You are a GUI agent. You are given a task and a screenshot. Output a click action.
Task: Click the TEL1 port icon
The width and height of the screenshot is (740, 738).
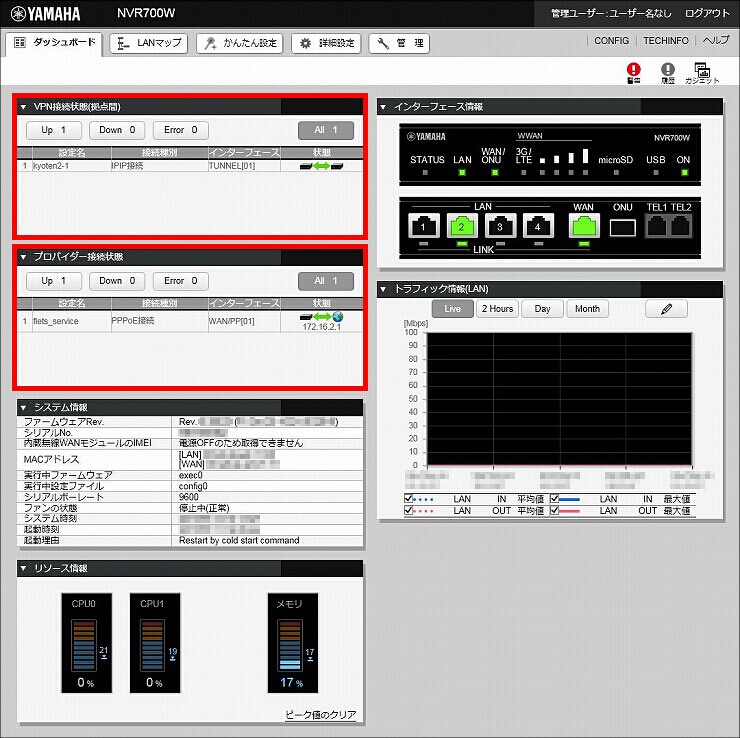657,226
